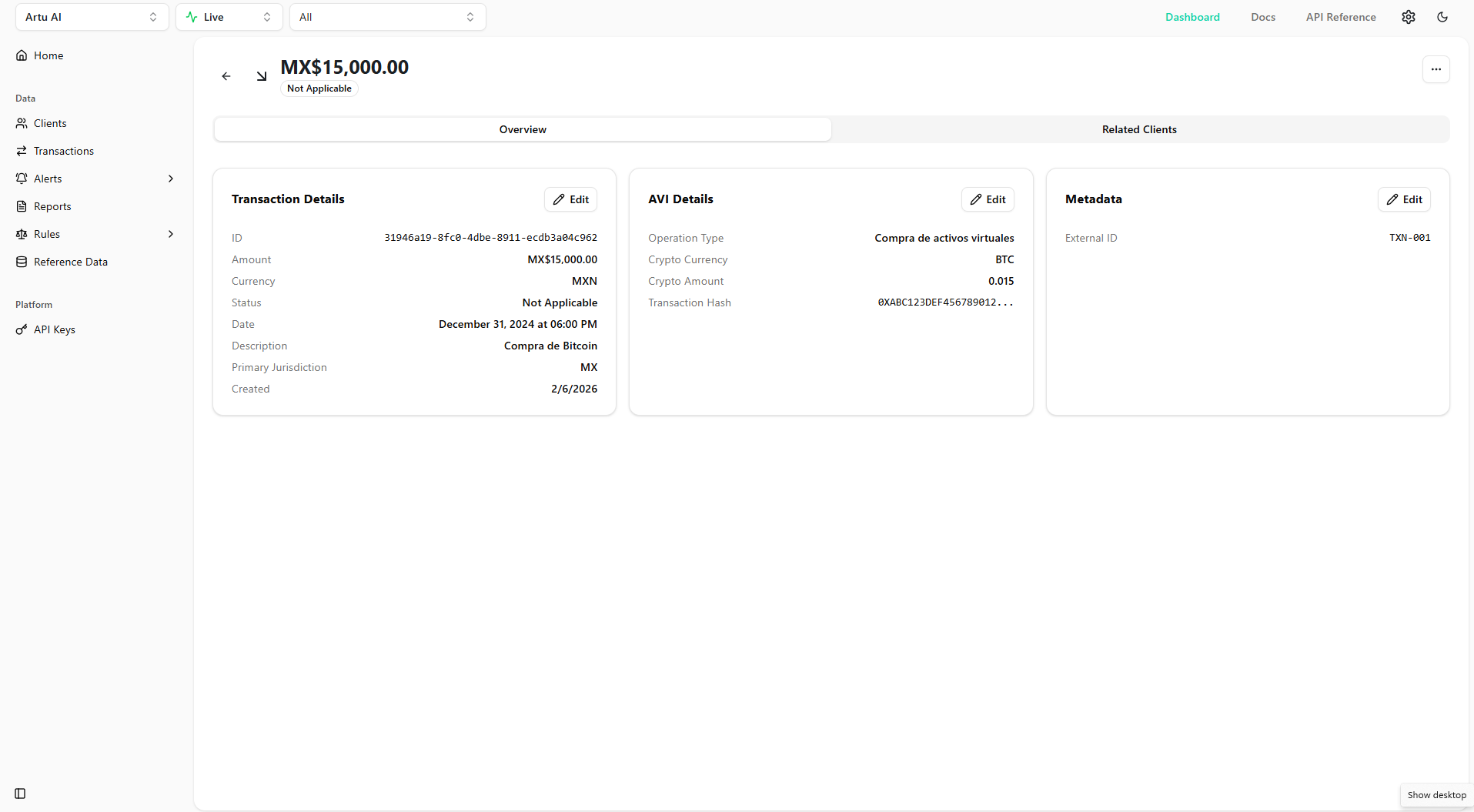Click the Clients people icon

pos(22,123)
